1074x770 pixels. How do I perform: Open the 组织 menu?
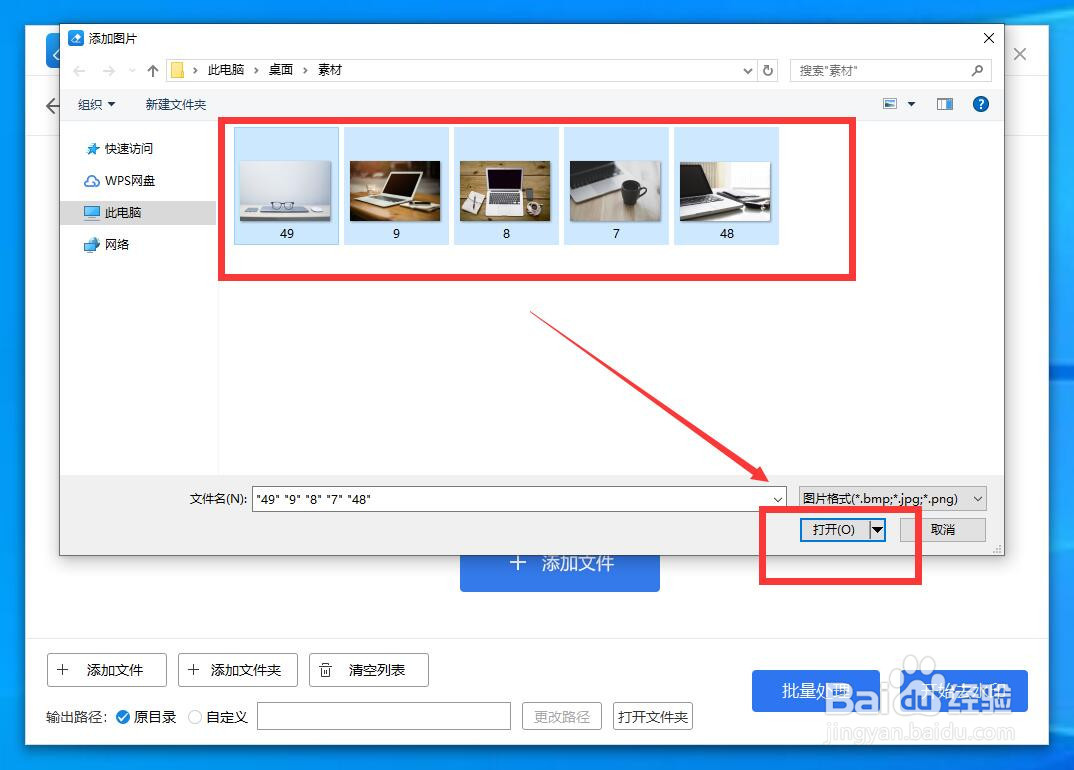[x=97, y=105]
